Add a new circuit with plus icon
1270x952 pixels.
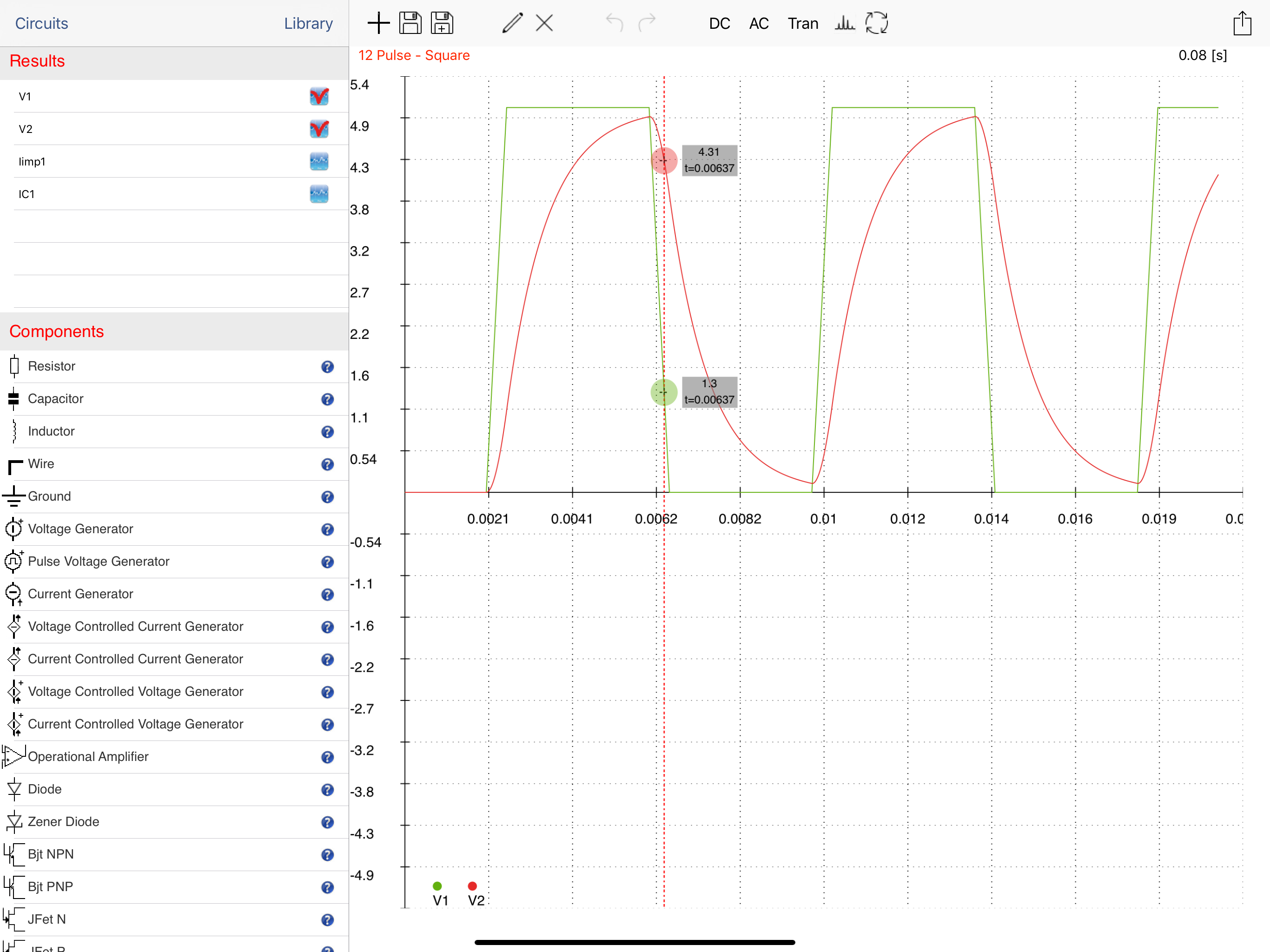[x=378, y=24]
